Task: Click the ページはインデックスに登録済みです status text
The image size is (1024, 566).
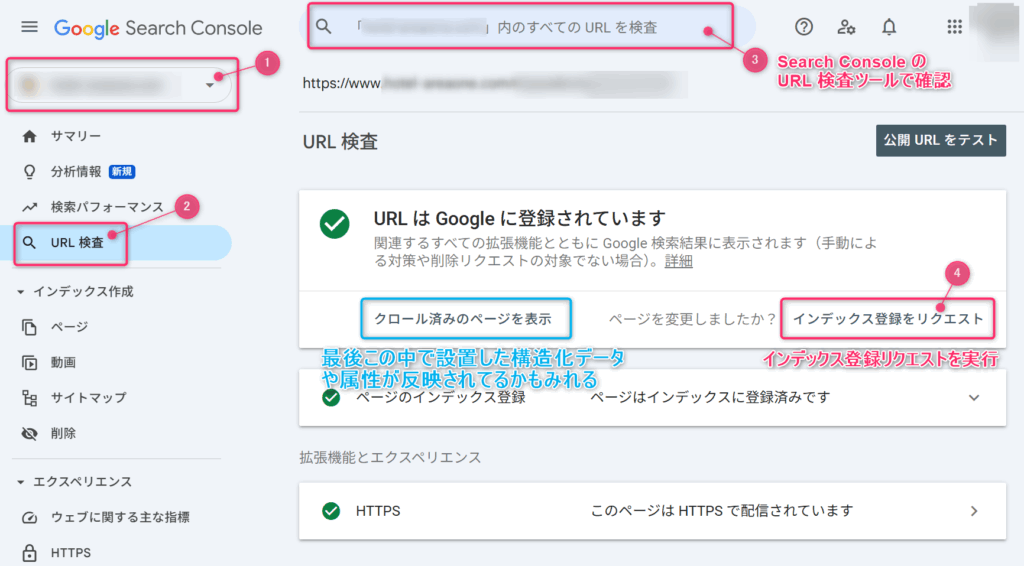Action: pyautogui.click(x=710, y=398)
